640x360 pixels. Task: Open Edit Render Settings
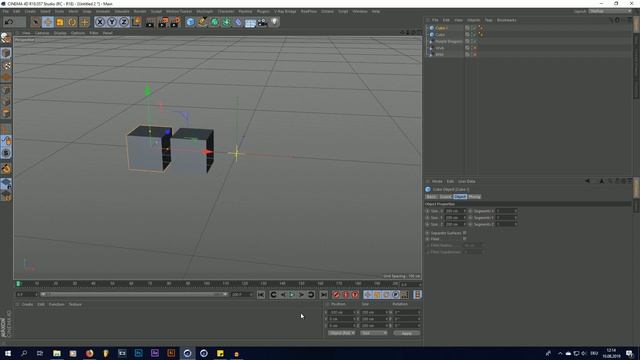click(x=176, y=22)
